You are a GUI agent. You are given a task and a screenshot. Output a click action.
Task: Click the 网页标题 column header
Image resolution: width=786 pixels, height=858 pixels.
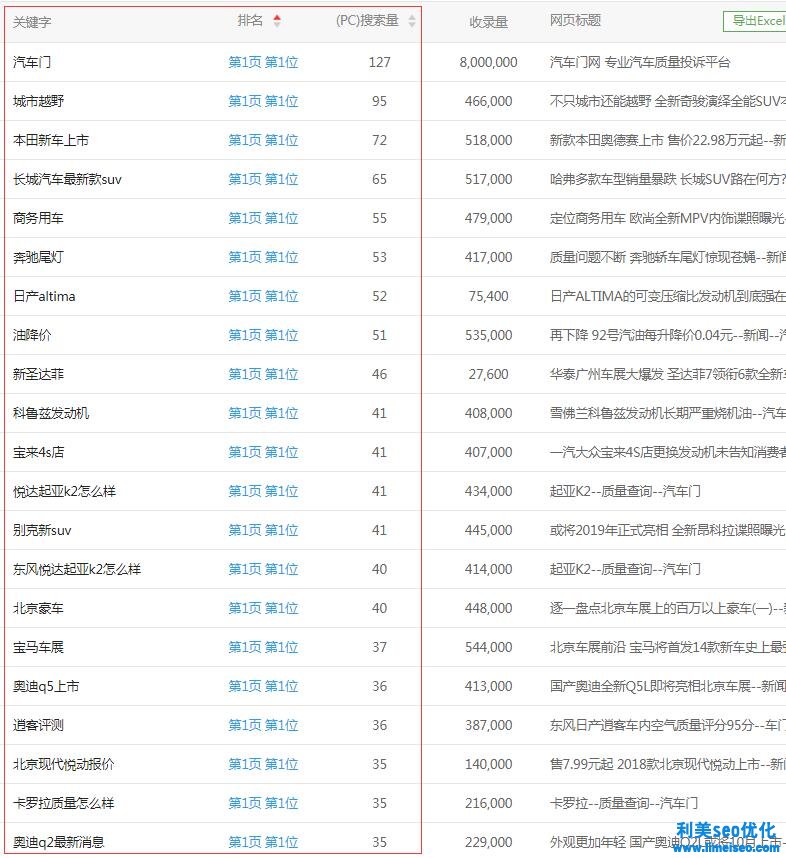point(575,21)
